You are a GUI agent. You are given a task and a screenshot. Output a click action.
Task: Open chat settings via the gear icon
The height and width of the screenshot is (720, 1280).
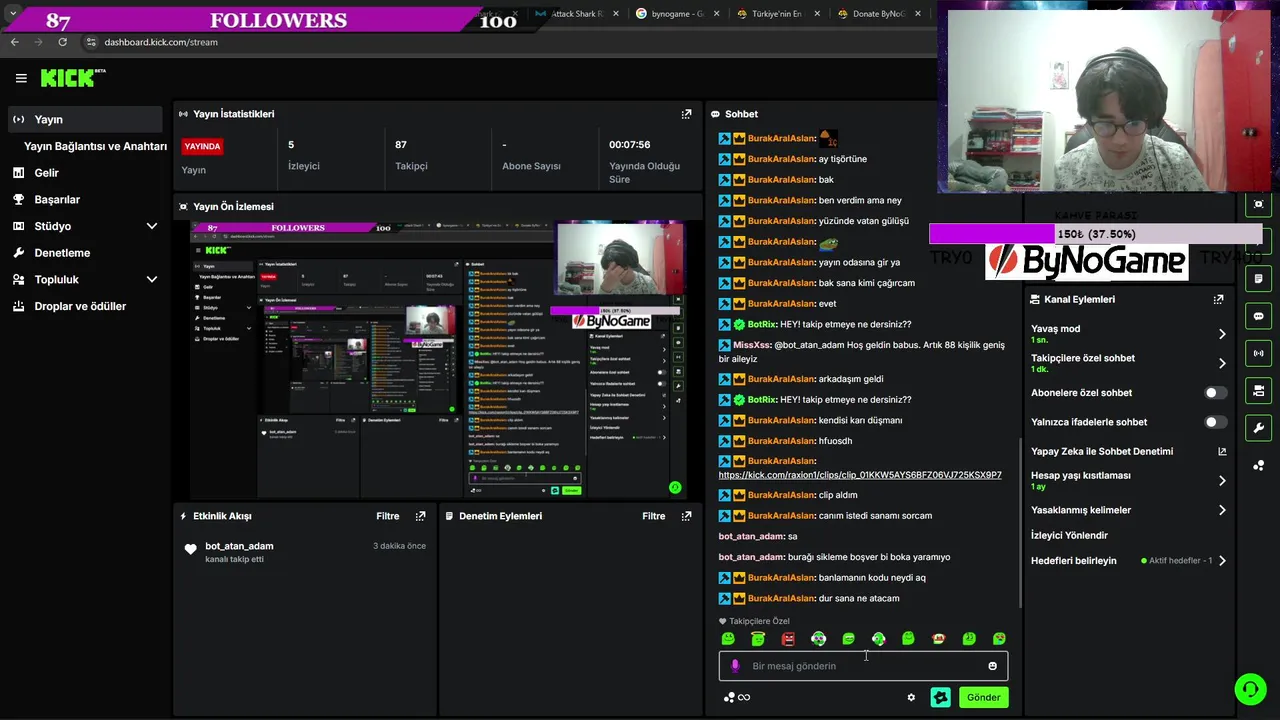coord(911,697)
